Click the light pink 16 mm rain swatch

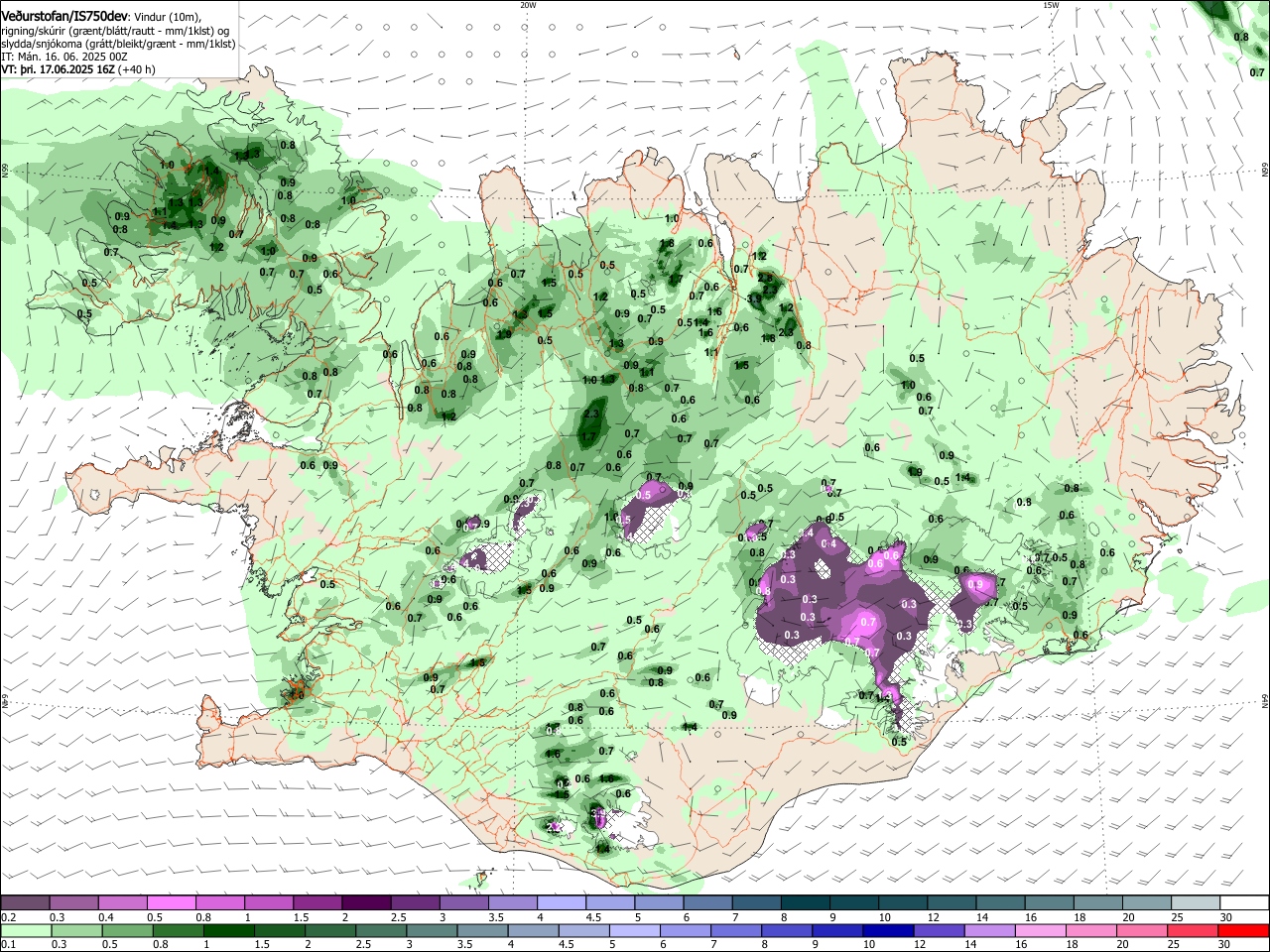(1040, 931)
